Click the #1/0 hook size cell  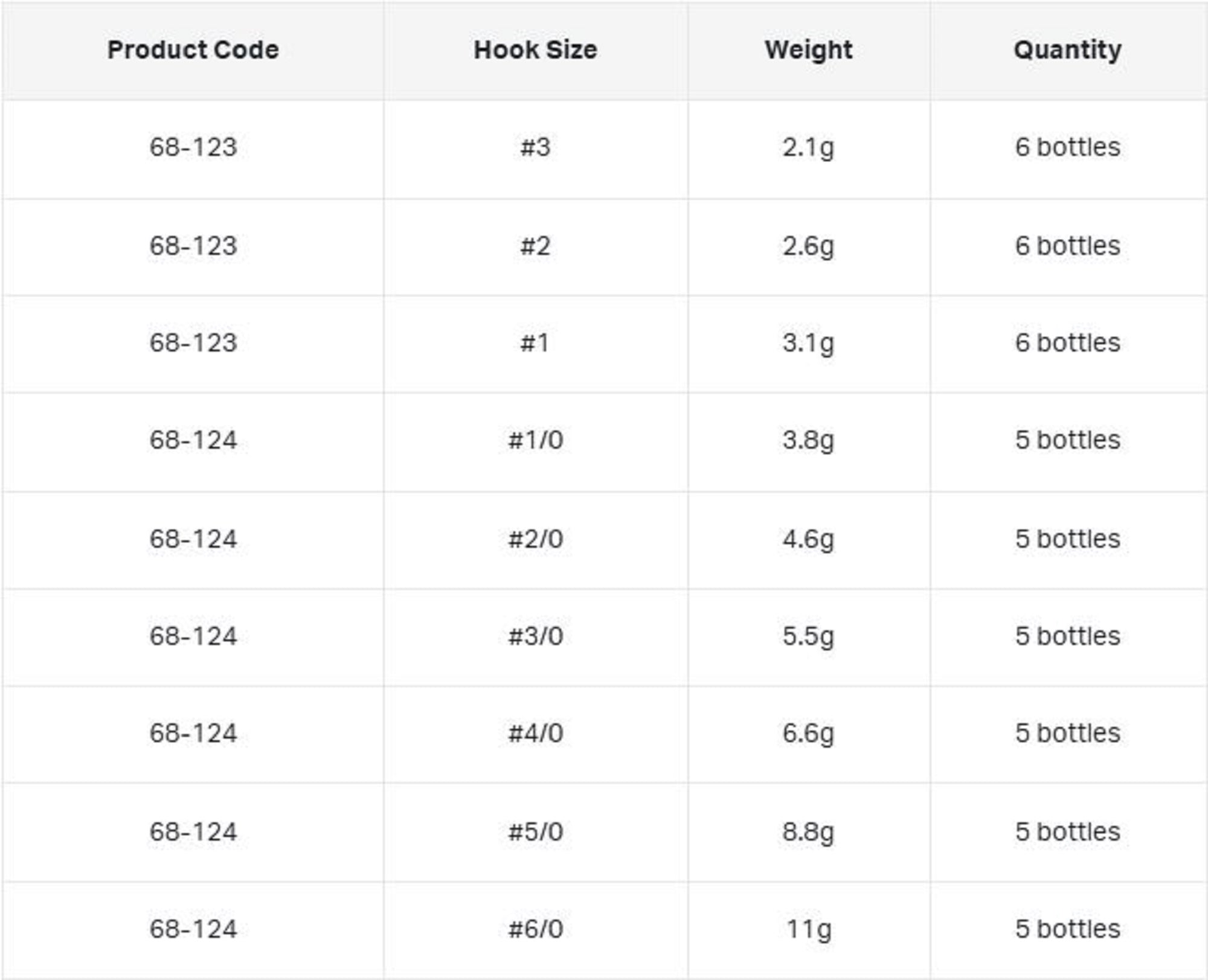535,440
